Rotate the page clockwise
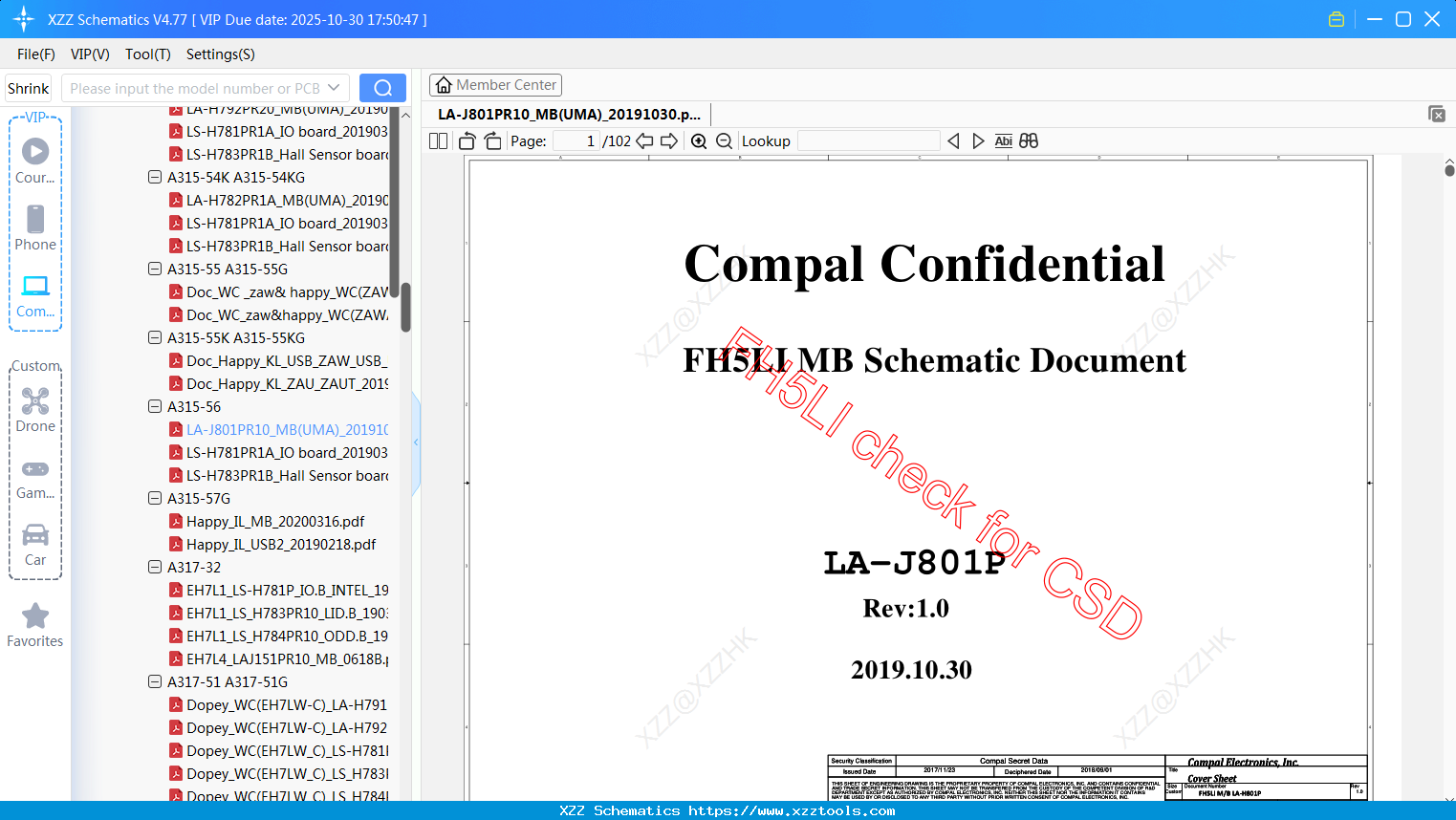Viewport: 1456px width, 820px height. (x=492, y=141)
